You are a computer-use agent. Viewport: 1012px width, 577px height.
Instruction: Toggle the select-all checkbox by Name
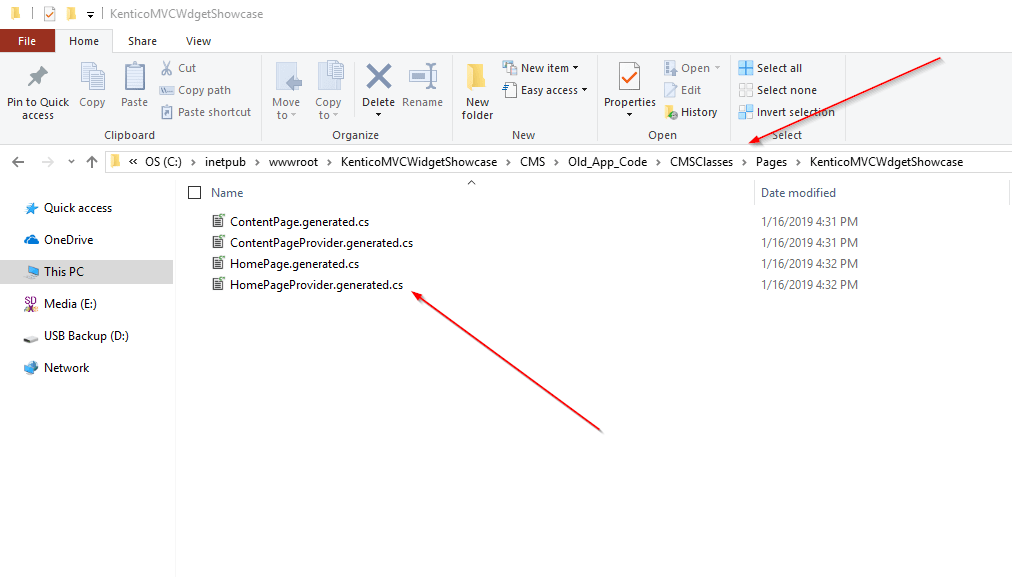tap(194, 192)
